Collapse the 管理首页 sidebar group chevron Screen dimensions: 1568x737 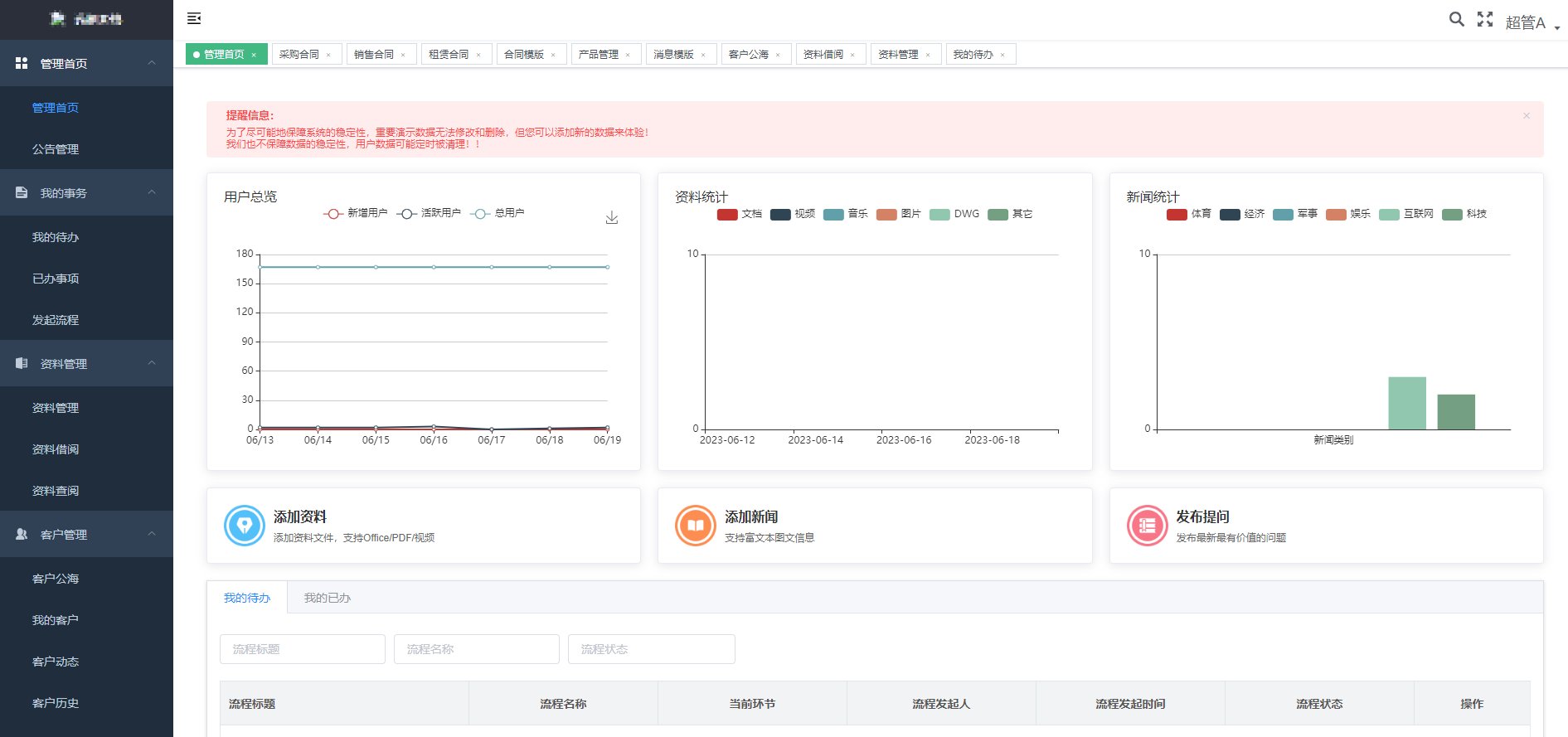[152, 63]
